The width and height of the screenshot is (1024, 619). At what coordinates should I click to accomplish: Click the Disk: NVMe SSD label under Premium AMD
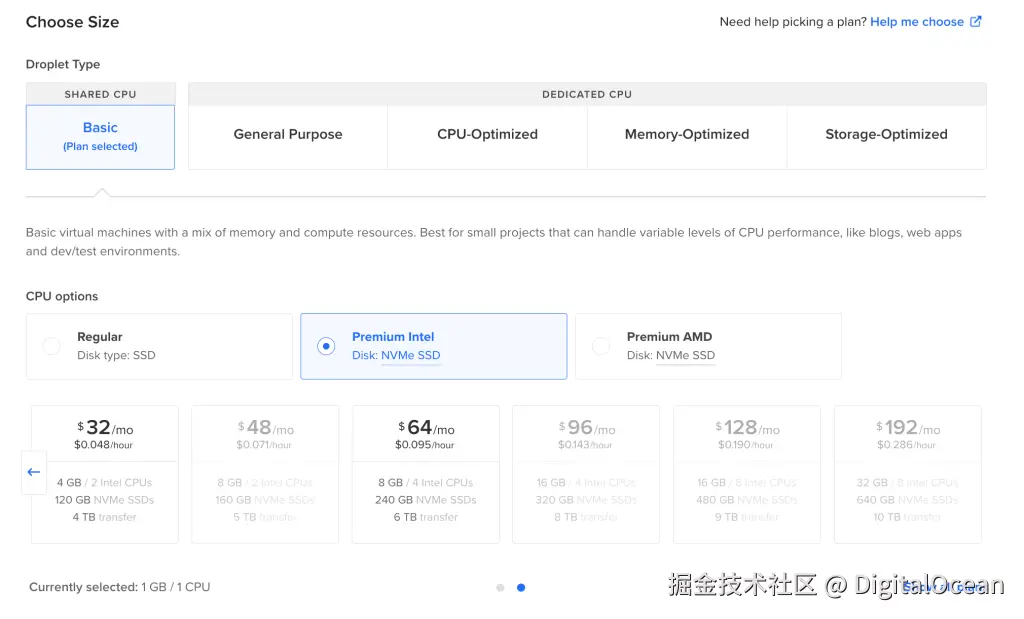coord(671,355)
